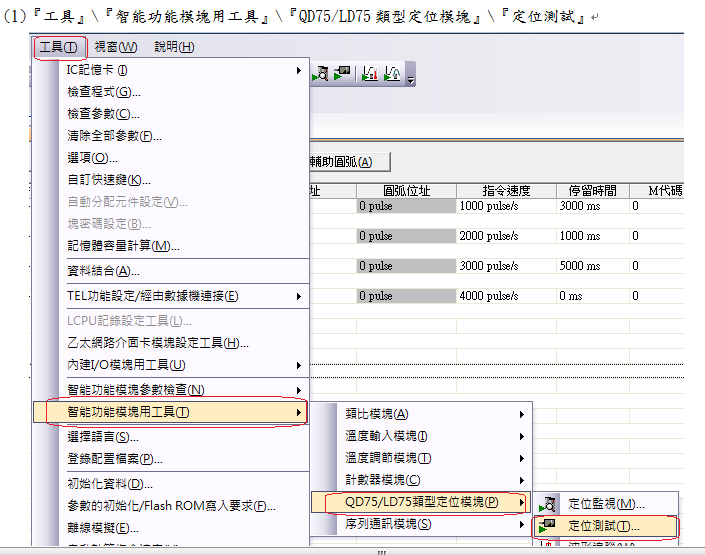This screenshot has height=555, width=705.
Task: Click the 定位測試 icon in submenu
Action: pyautogui.click(x=548, y=526)
